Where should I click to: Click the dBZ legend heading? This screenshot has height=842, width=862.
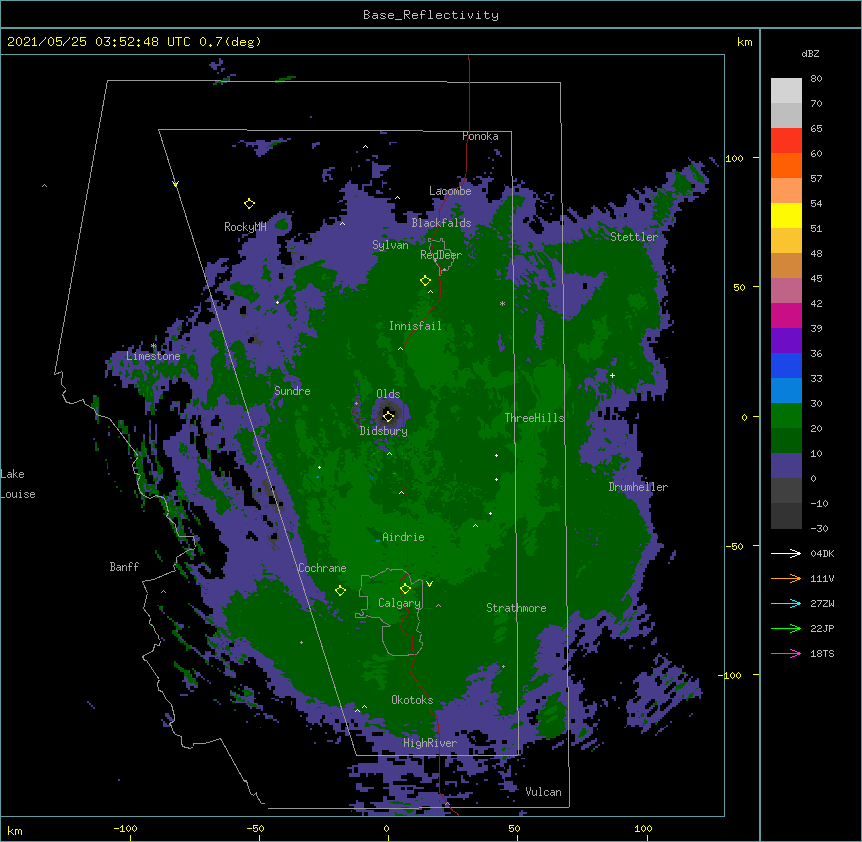(x=810, y=53)
